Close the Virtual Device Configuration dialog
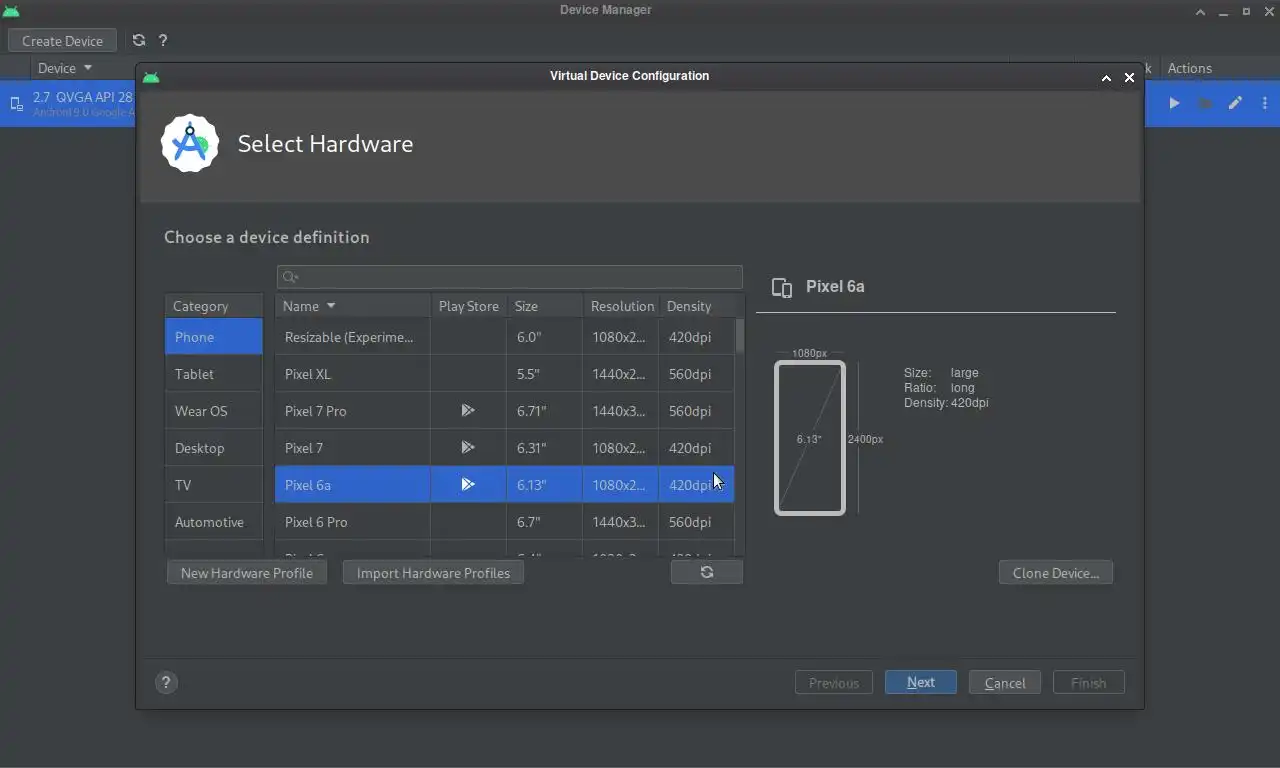 pos(1129,77)
